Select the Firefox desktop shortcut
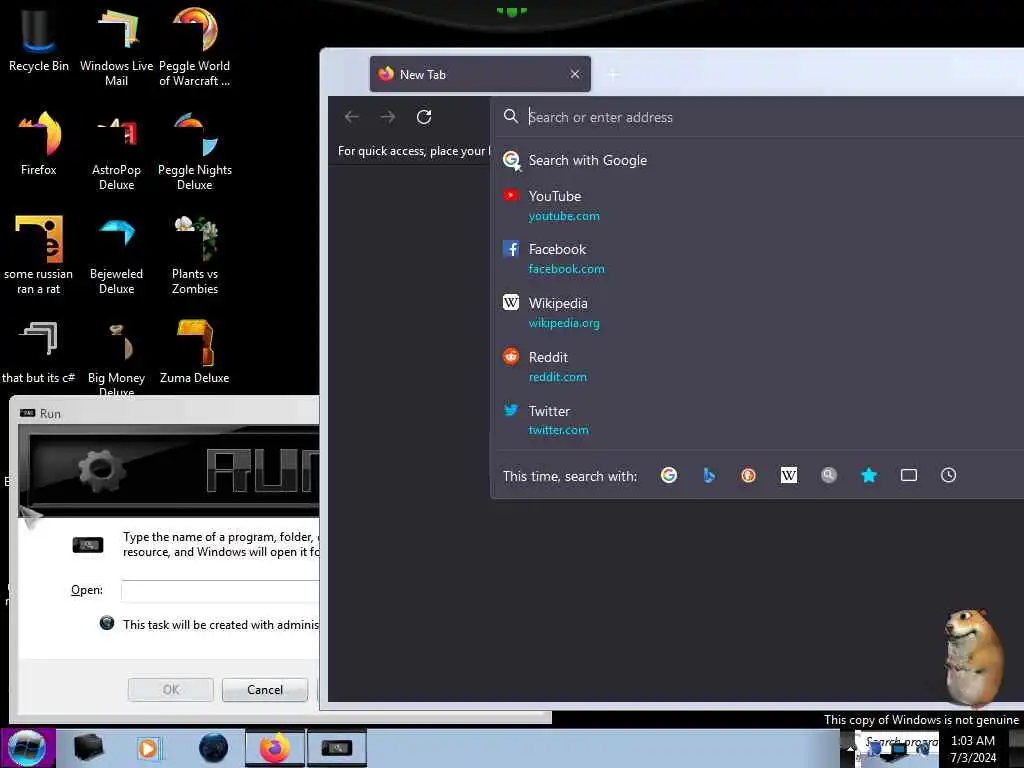 tap(39, 144)
